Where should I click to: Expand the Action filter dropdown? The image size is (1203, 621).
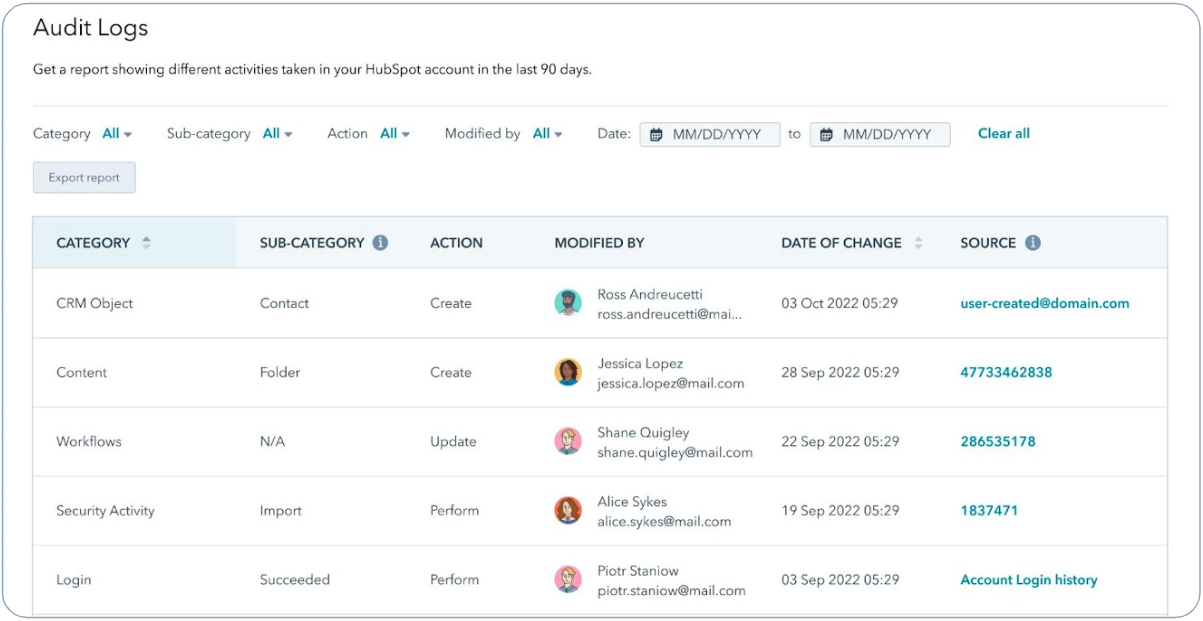click(x=395, y=134)
